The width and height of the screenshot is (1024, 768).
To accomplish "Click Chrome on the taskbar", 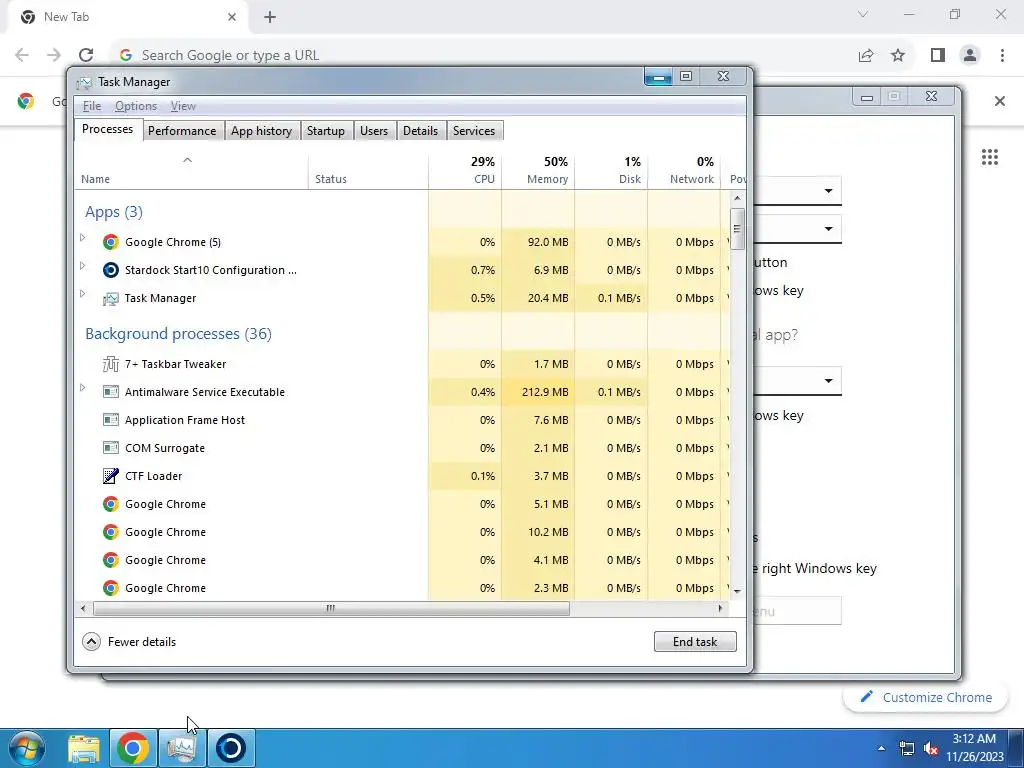I will point(133,748).
